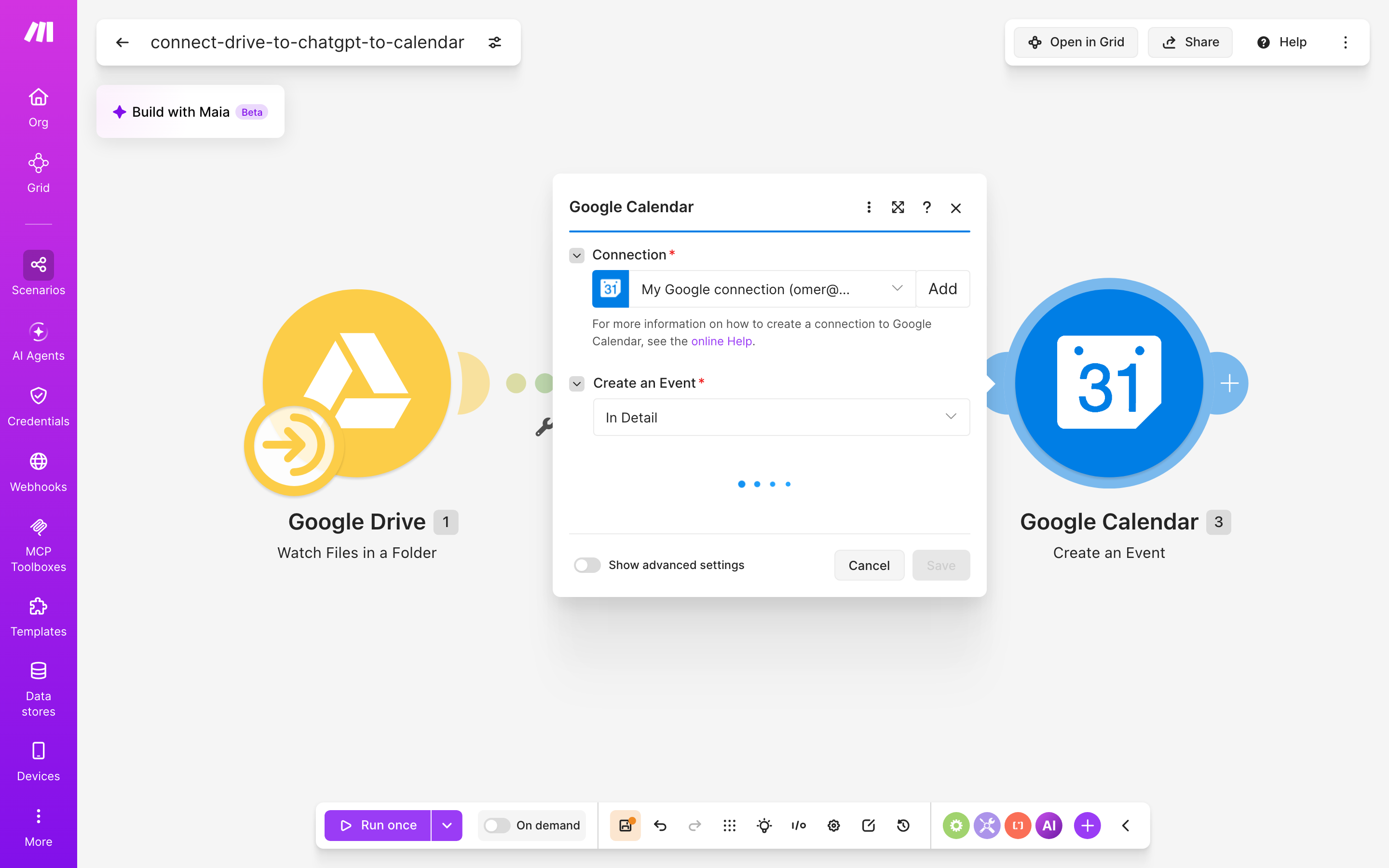
Task: Open Data stores in the sidebar
Action: [39, 690]
